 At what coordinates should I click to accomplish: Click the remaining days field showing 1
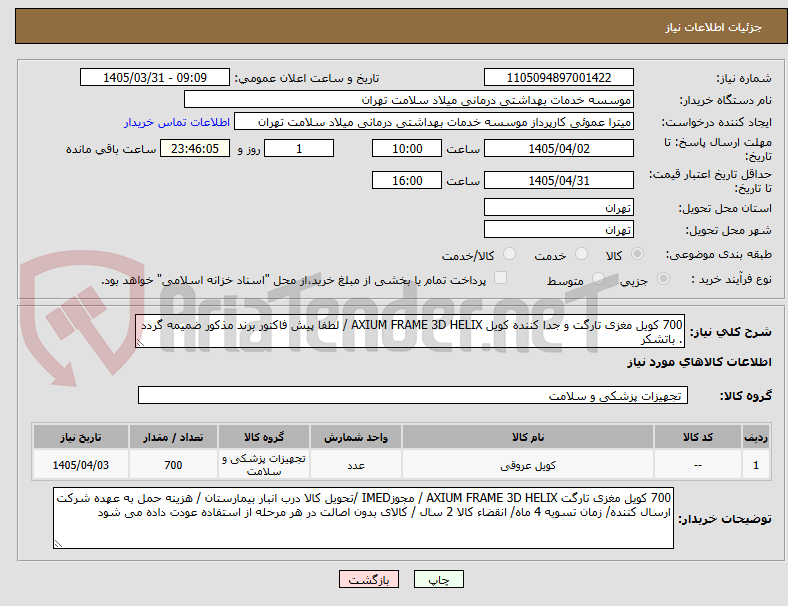[x=299, y=148]
